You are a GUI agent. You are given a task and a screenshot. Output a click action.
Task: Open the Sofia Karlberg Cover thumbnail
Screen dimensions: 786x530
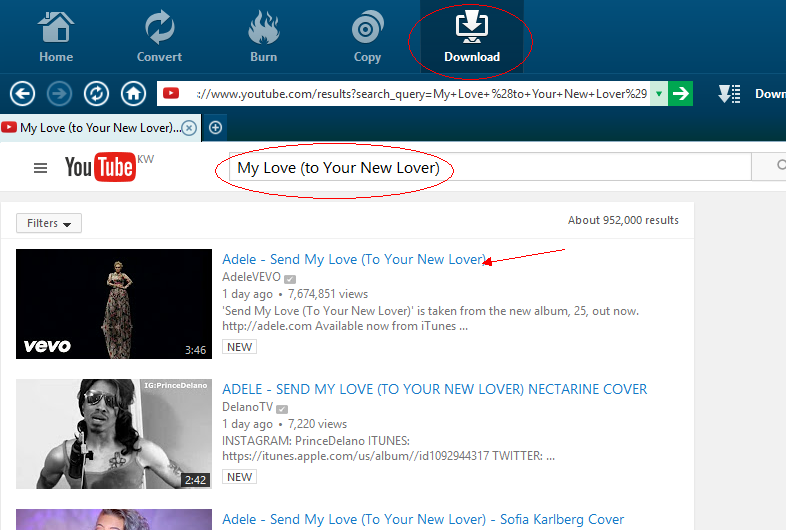pyautogui.click(x=114, y=519)
